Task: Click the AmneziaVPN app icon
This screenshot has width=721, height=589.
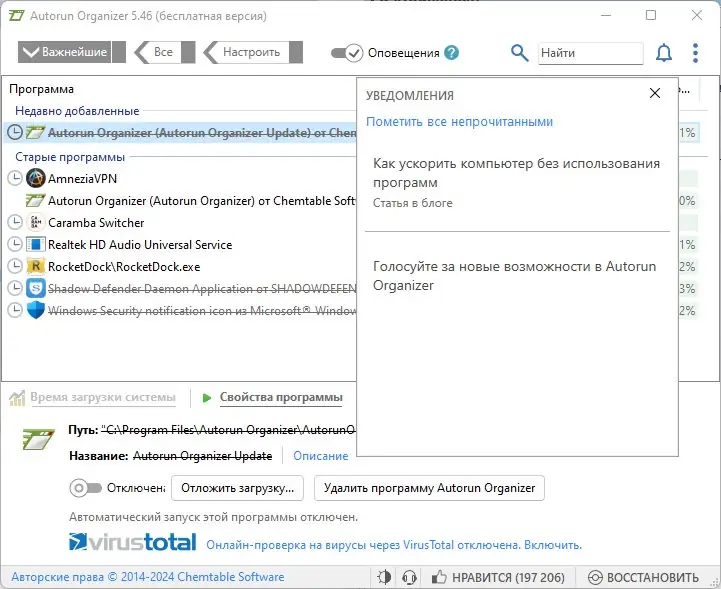Action: (x=35, y=178)
